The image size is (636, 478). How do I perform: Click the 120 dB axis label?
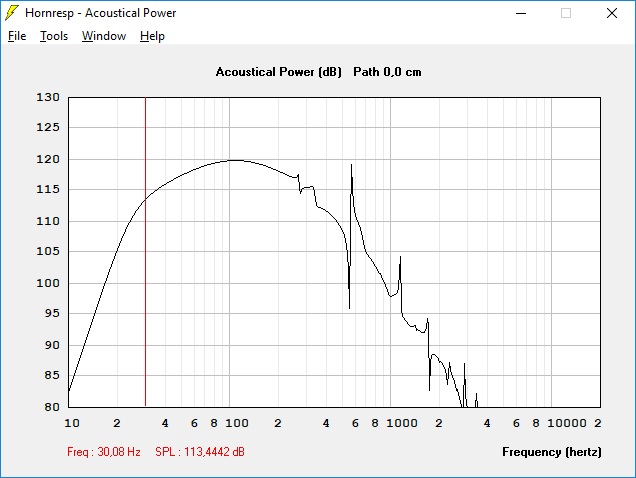48,159
